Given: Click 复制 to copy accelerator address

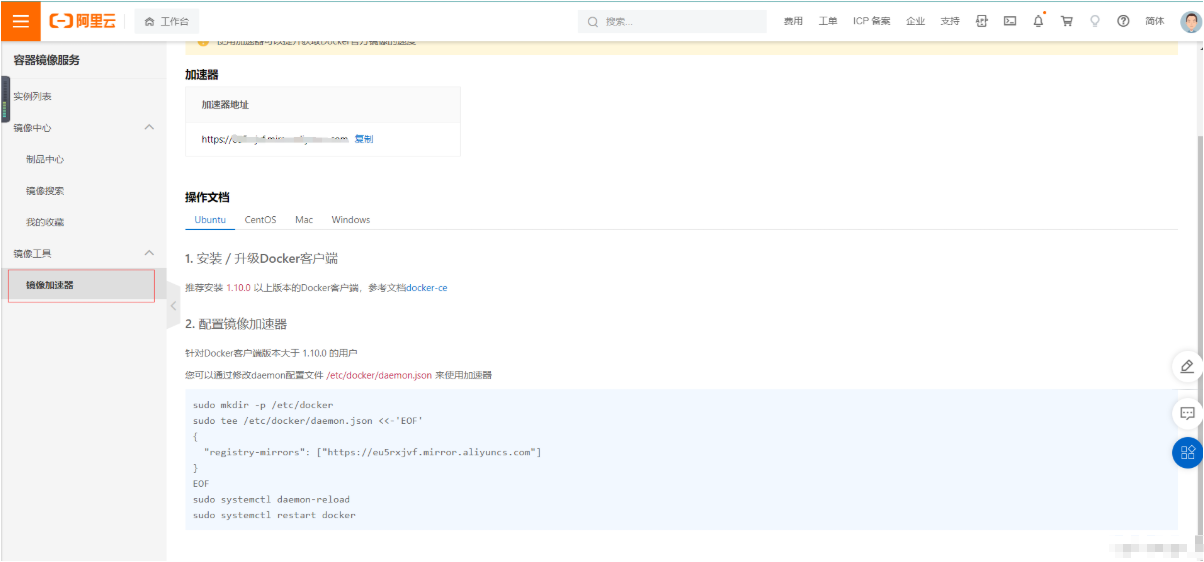Looking at the screenshot, I should (364, 140).
